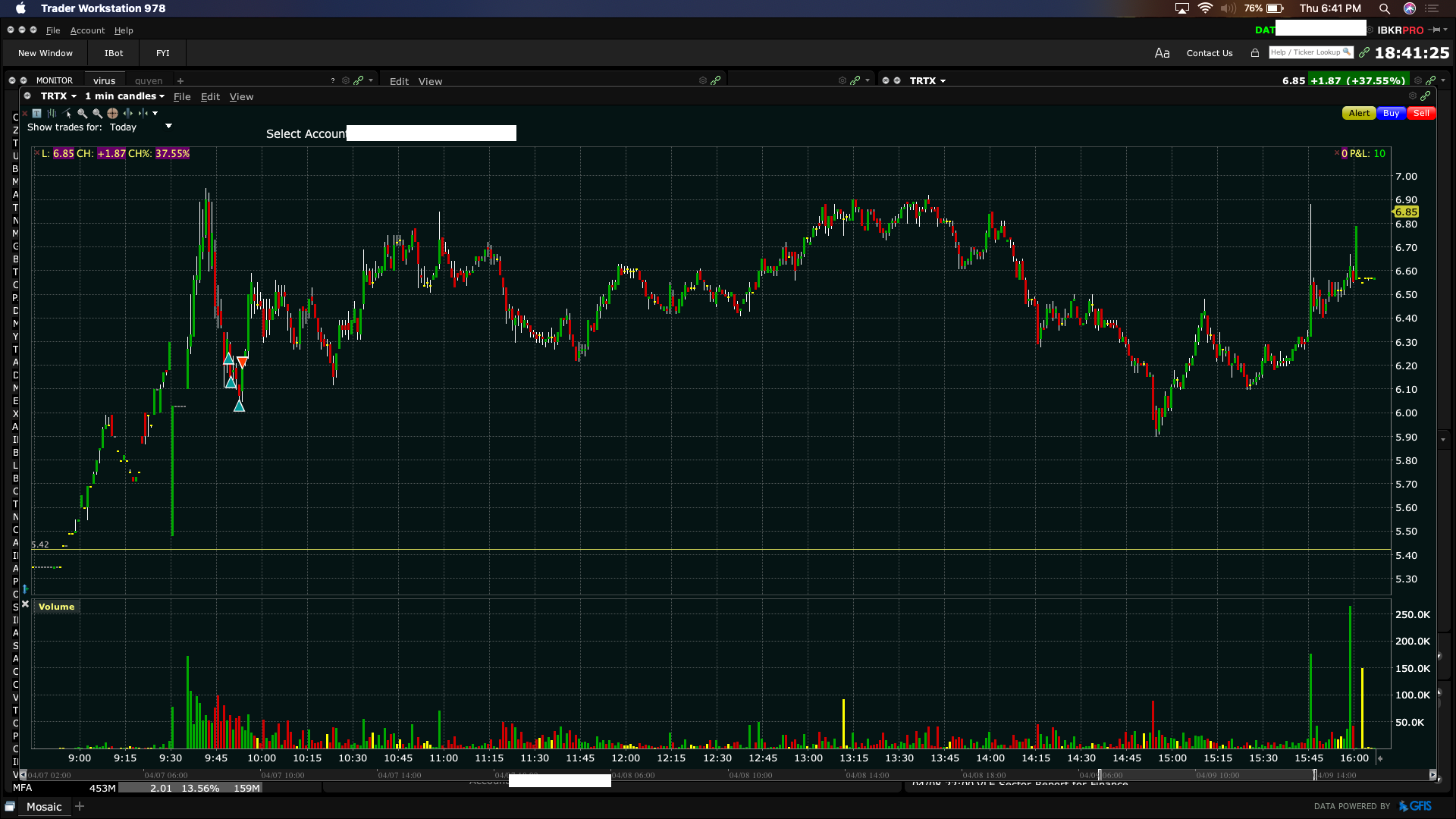The image size is (1456, 819).
Task: Remove the price label with red X
Action: click(36, 153)
